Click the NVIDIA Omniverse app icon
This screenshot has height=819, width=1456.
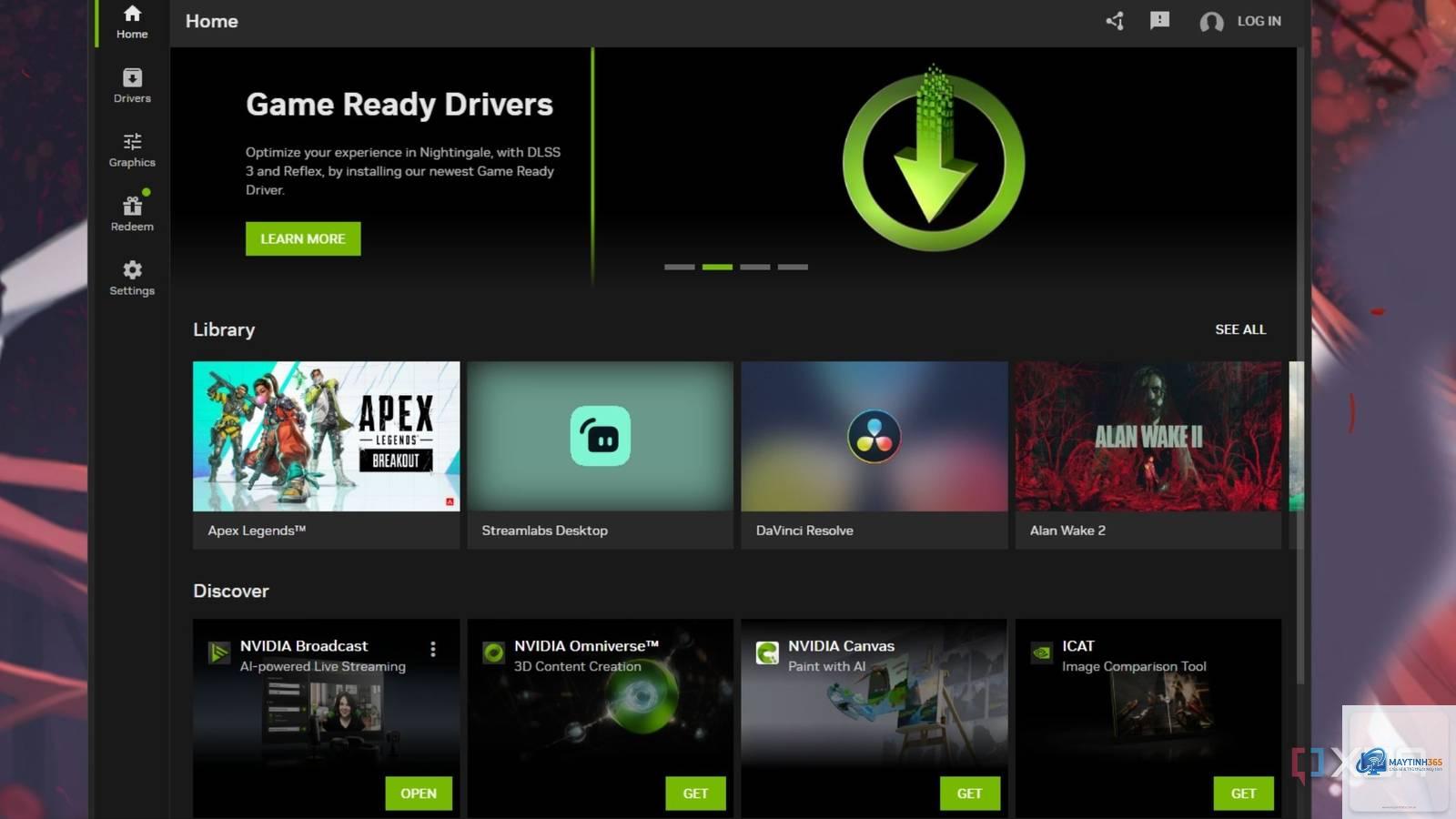(x=493, y=652)
